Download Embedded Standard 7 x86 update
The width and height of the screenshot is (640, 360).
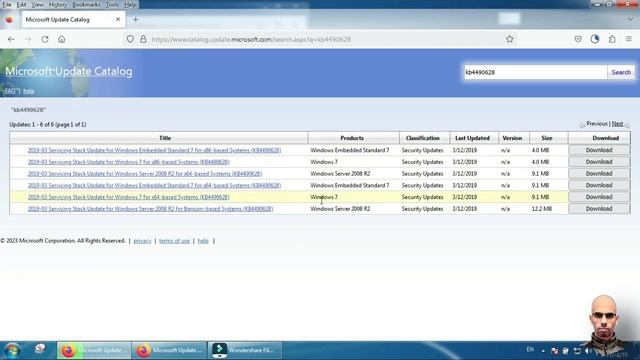click(599, 150)
